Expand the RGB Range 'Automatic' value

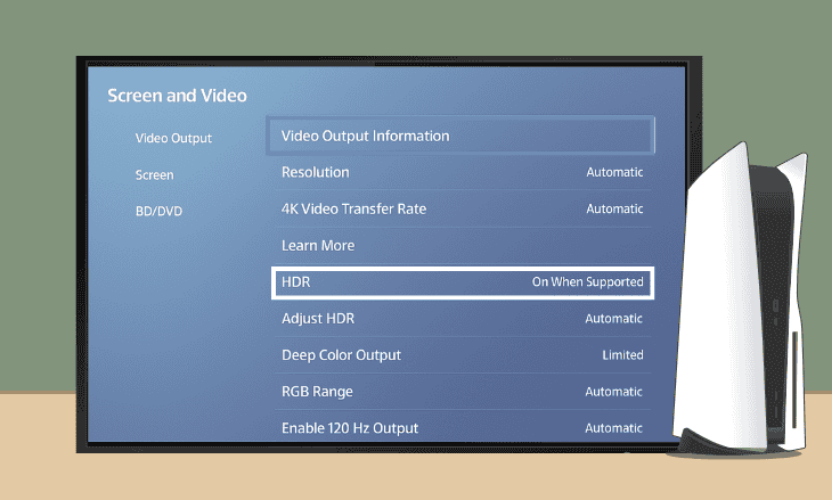614,391
